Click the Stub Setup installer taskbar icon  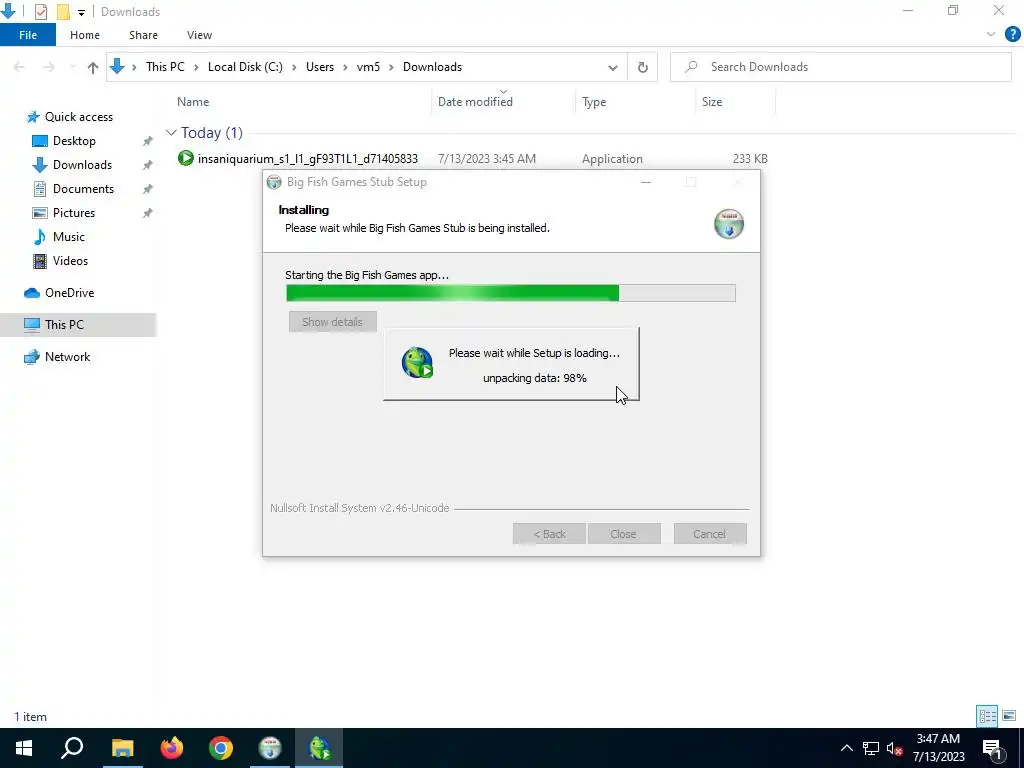(270, 748)
